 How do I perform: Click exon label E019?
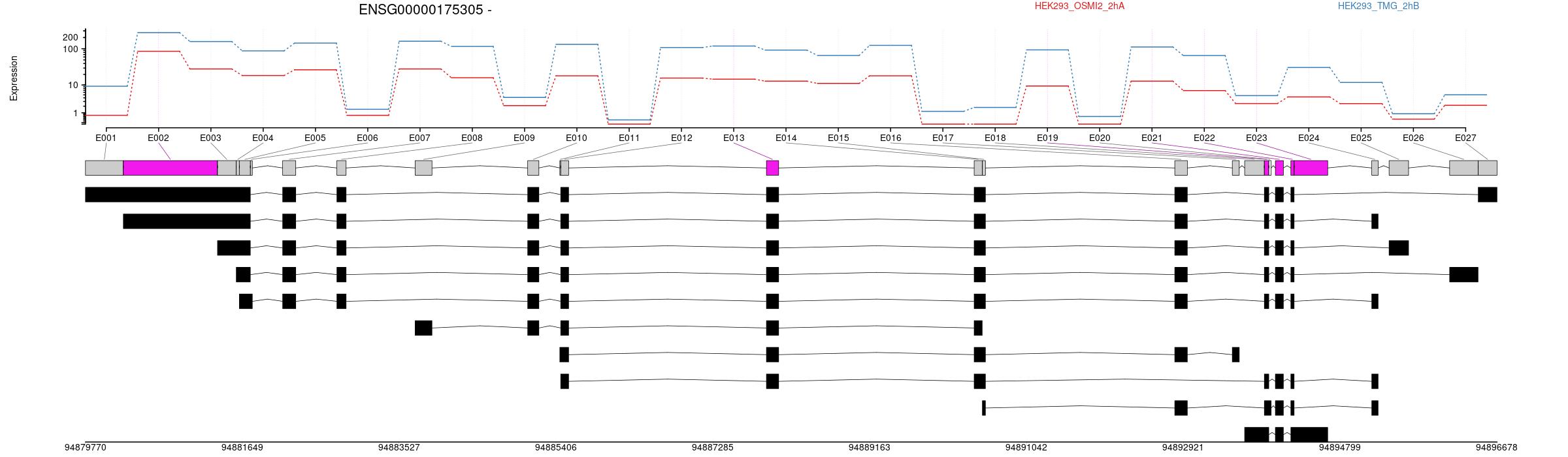pyautogui.click(x=1047, y=138)
